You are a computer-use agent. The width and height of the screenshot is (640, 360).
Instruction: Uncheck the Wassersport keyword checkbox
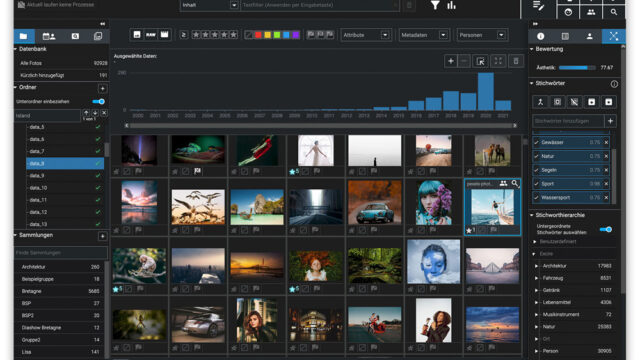point(536,198)
